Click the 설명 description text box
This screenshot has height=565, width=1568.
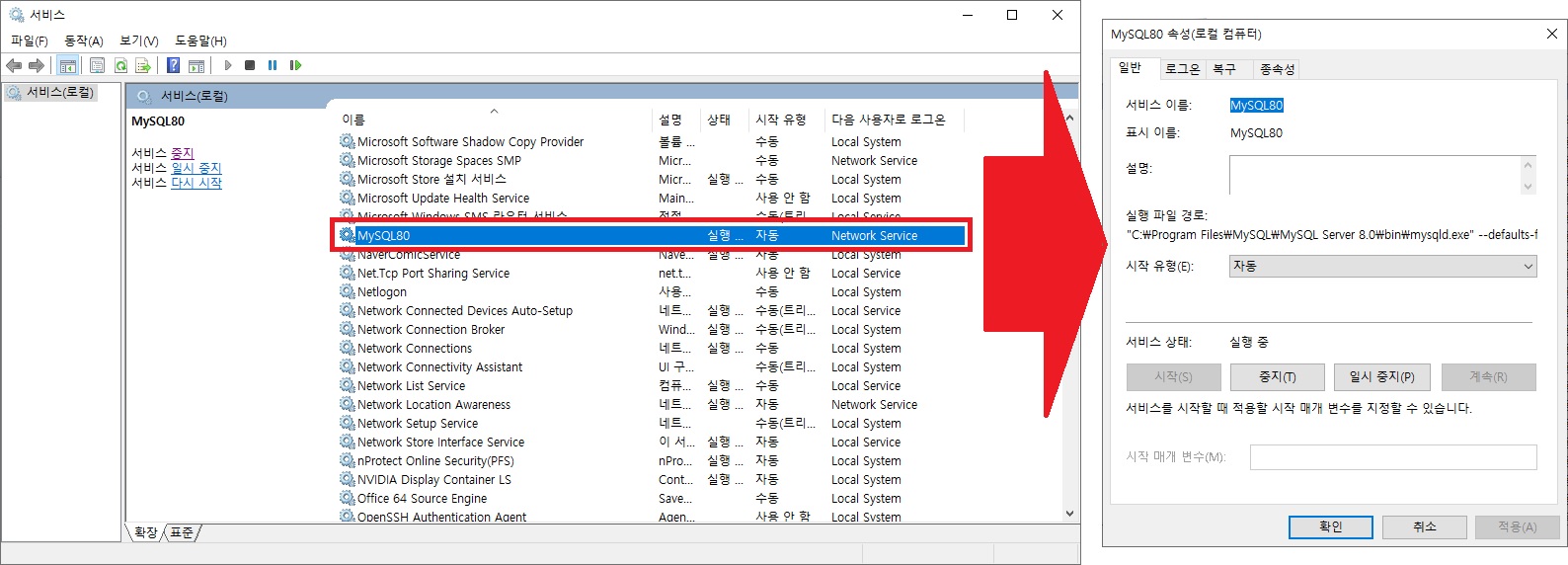pyautogui.click(x=1374, y=176)
